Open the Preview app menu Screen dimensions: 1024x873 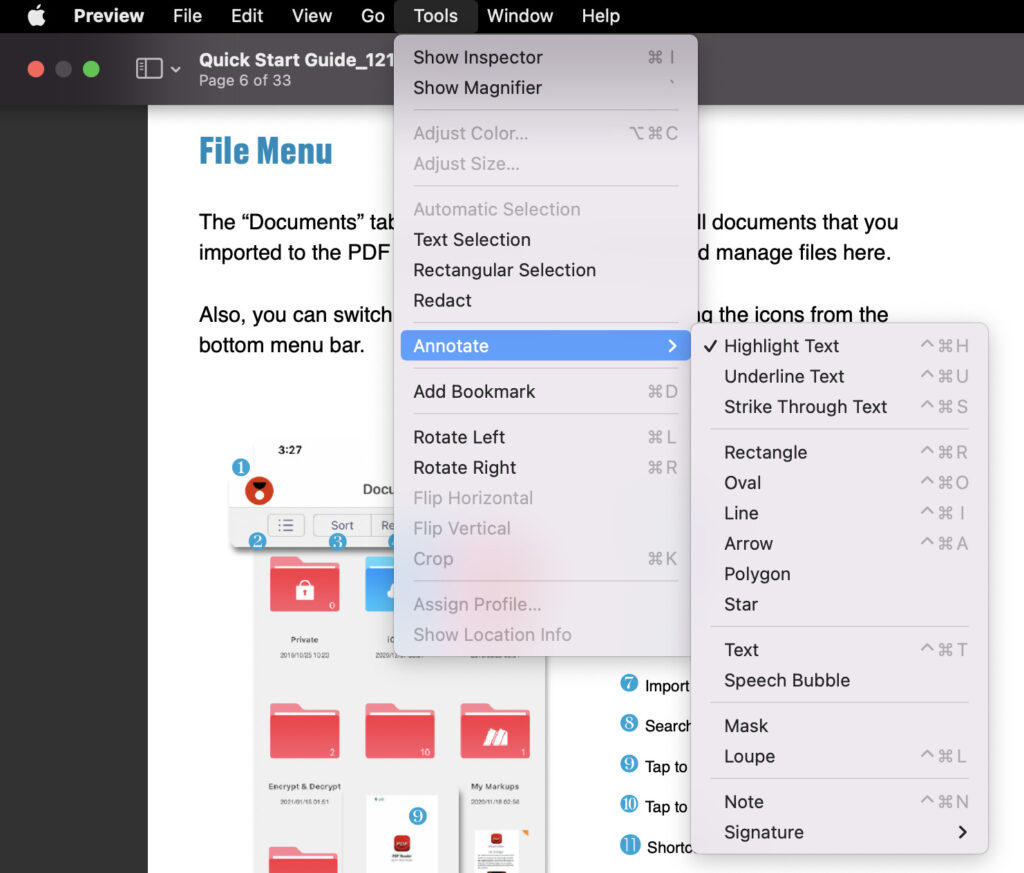click(108, 16)
